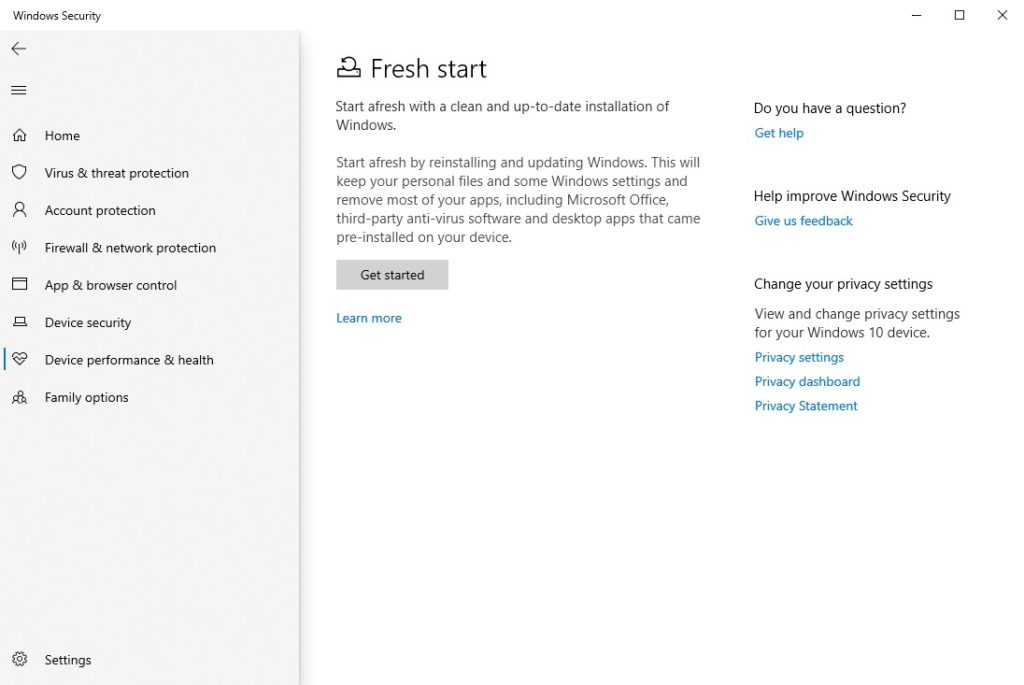Image resolution: width=1024 pixels, height=685 pixels.
Task: Open the Learn more link
Action: tap(369, 318)
